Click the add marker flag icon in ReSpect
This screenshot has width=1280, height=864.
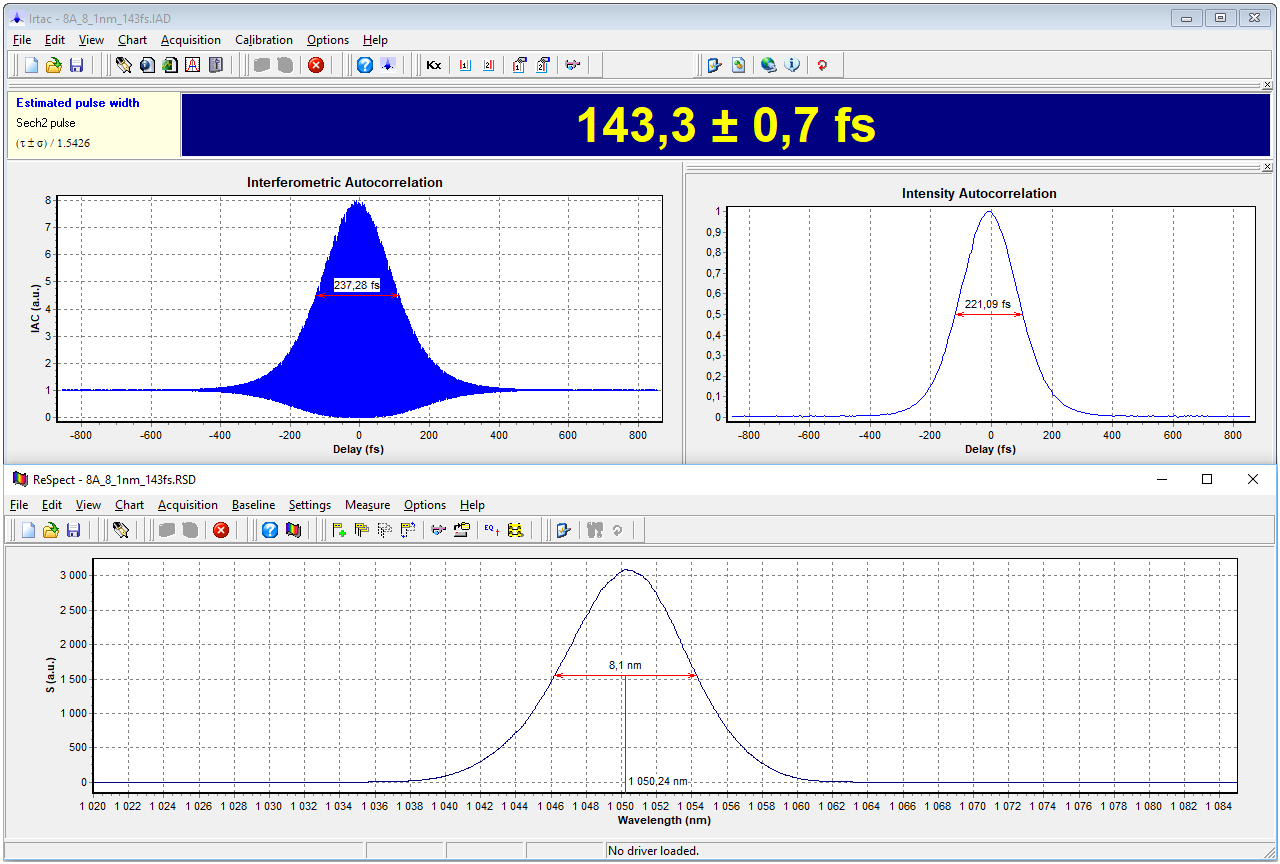(x=339, y=530)
